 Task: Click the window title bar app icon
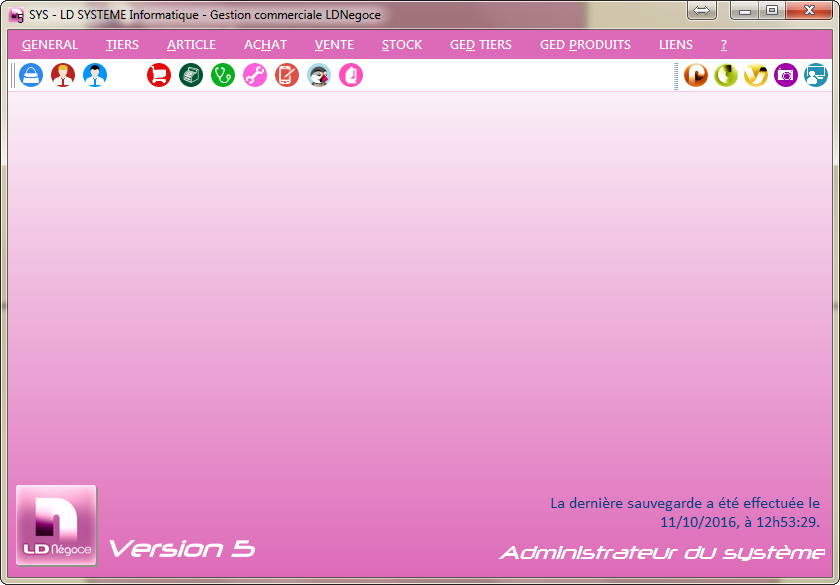[17, 14]
